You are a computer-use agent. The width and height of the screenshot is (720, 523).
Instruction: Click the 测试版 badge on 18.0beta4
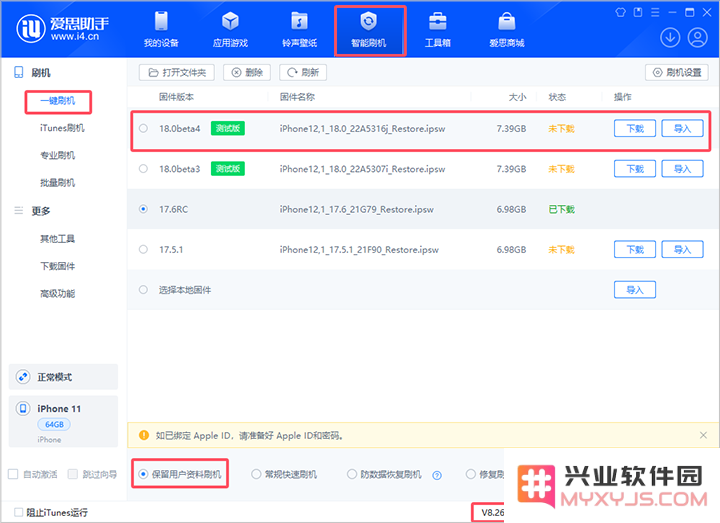[x=228, y=129]
